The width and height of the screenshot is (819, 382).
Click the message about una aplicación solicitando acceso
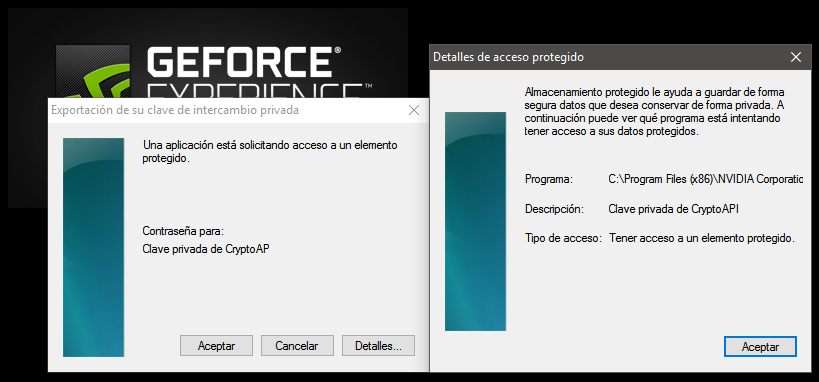click(x=270, y=152)
